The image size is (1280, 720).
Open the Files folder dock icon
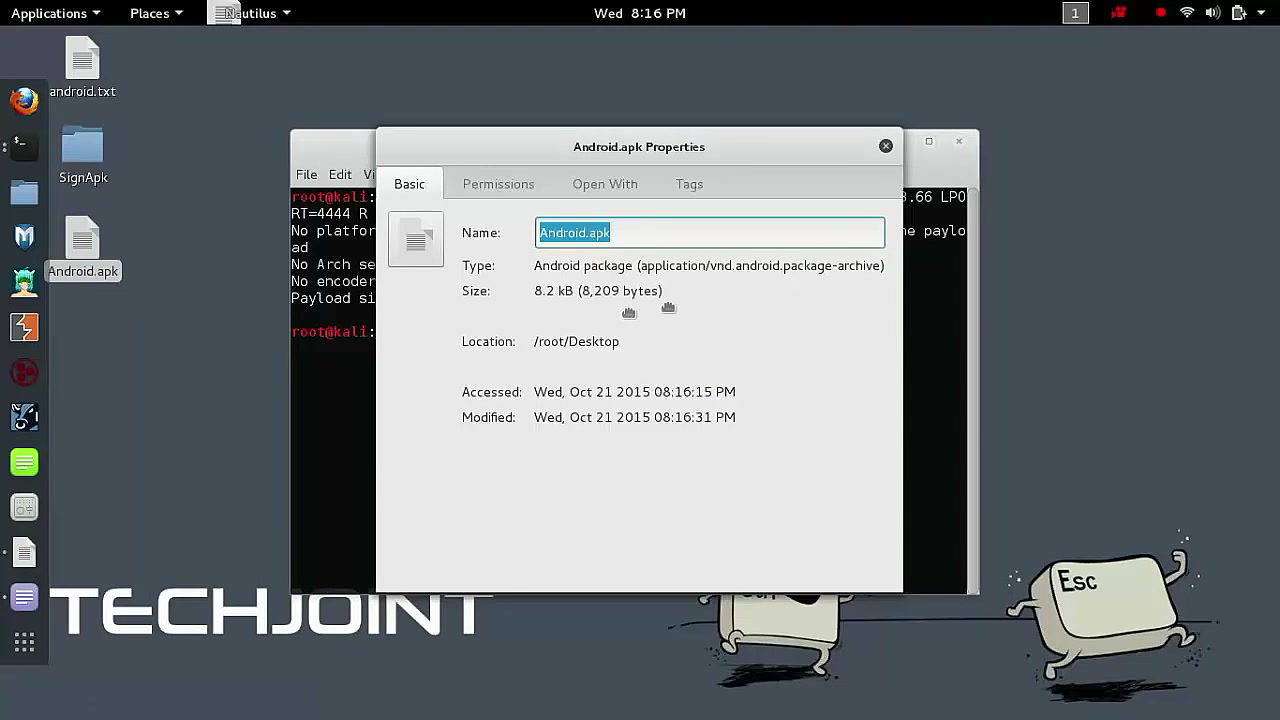click(x=24, y=192)
